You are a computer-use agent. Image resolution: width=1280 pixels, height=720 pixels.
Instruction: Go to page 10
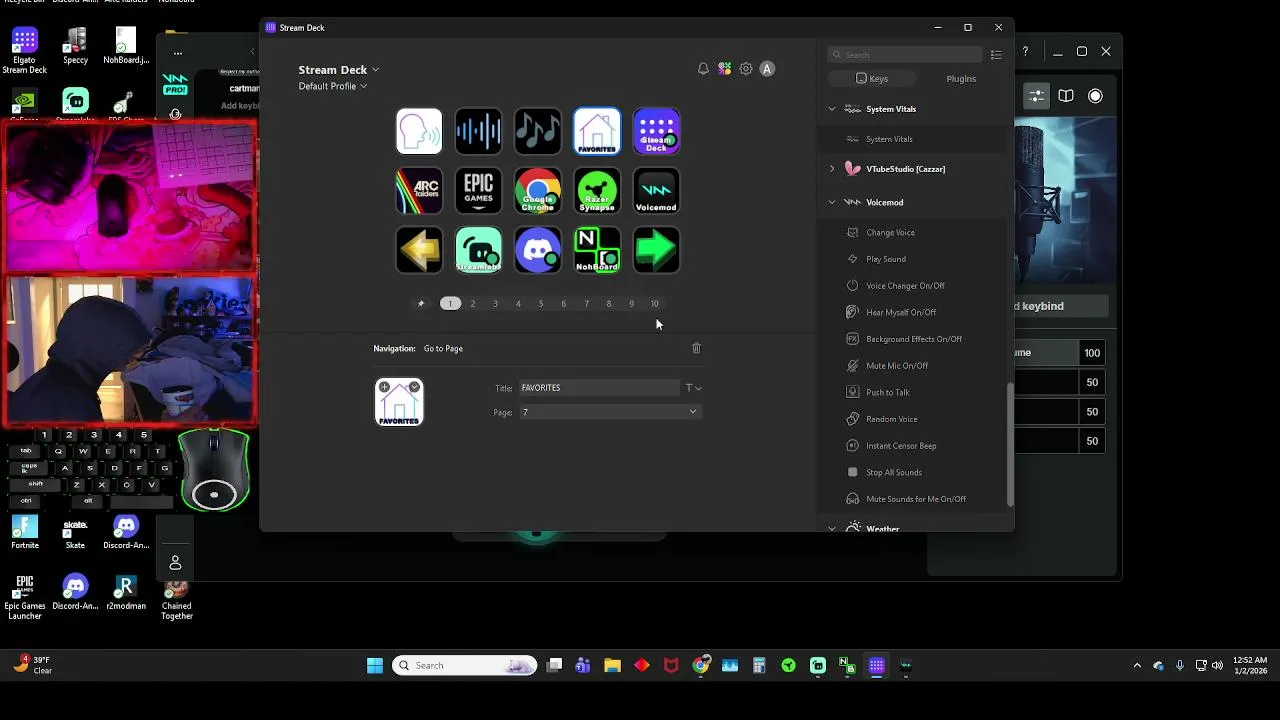pos(655,304)
